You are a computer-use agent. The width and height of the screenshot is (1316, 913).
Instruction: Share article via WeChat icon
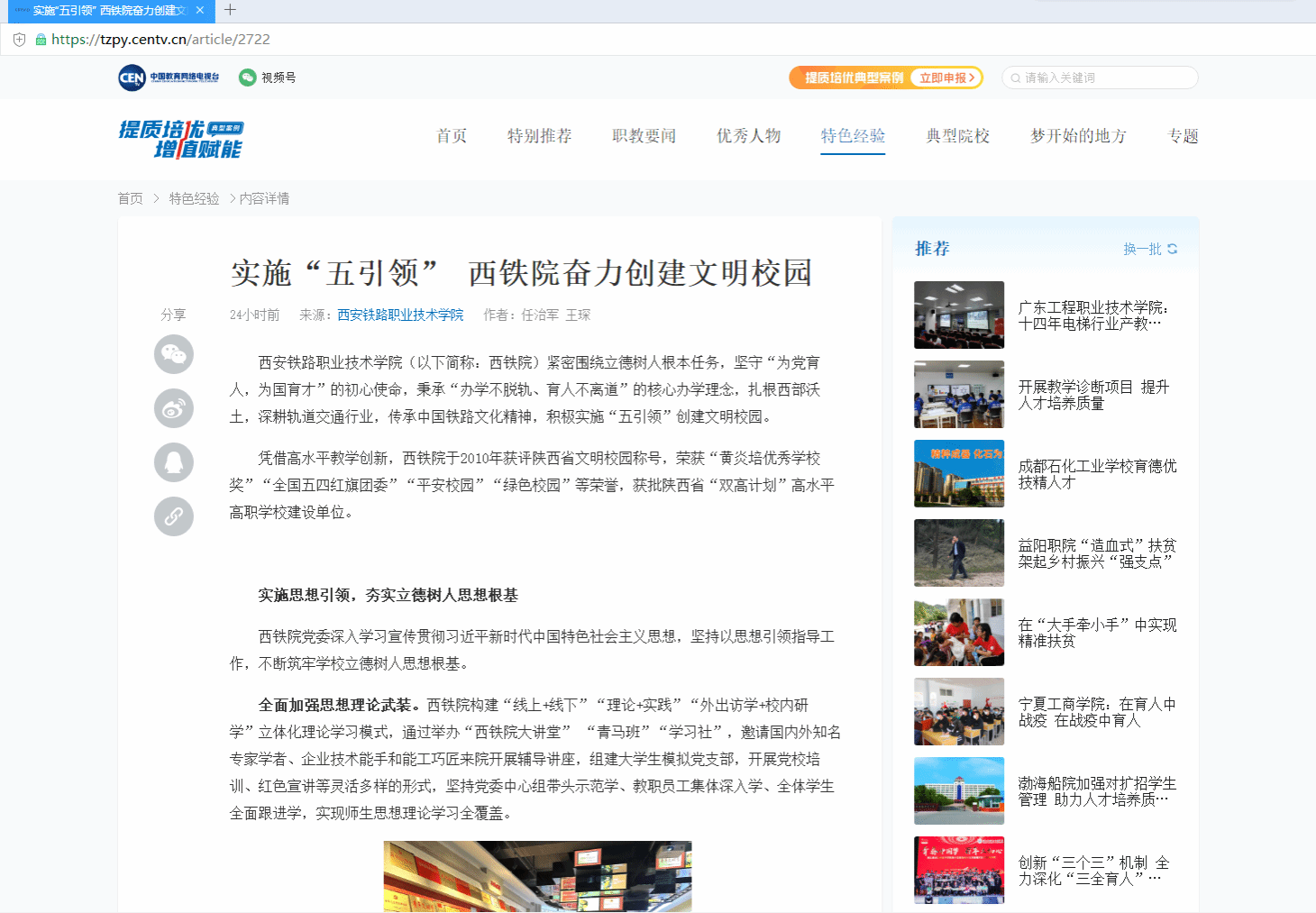click(x=174, y=354)
